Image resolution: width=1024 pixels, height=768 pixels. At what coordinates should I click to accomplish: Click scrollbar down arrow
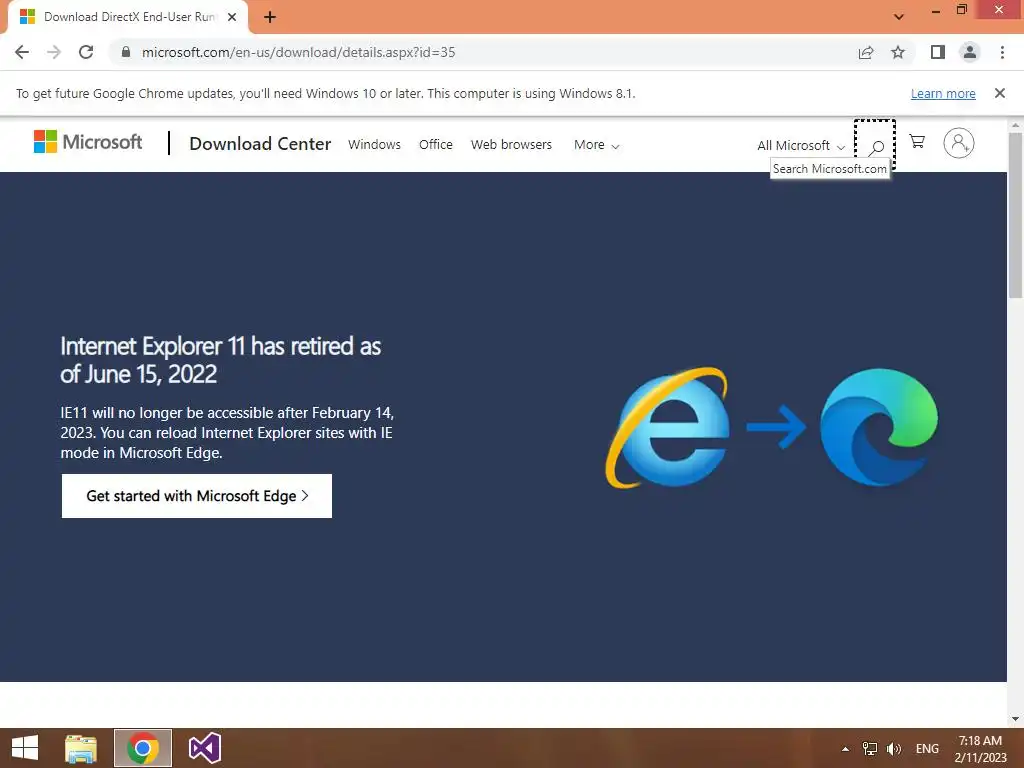coord(1016,719)
